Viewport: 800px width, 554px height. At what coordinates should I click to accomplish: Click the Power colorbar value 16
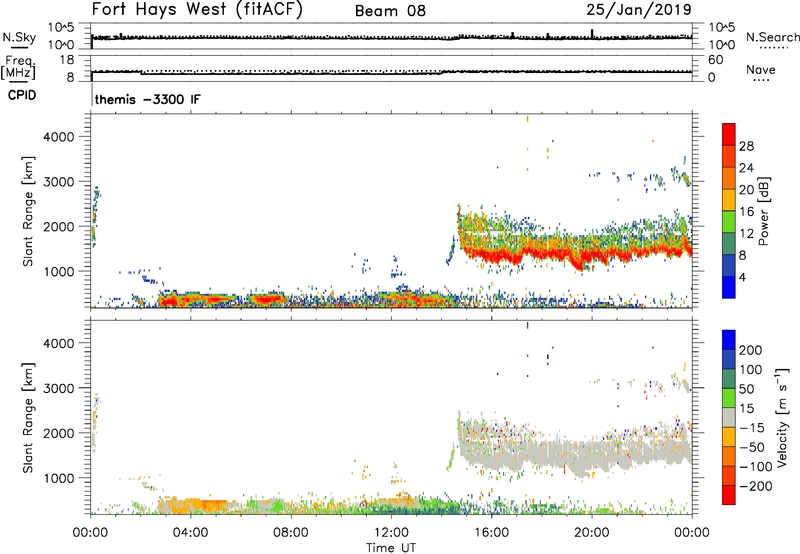[x=746, y=212]
